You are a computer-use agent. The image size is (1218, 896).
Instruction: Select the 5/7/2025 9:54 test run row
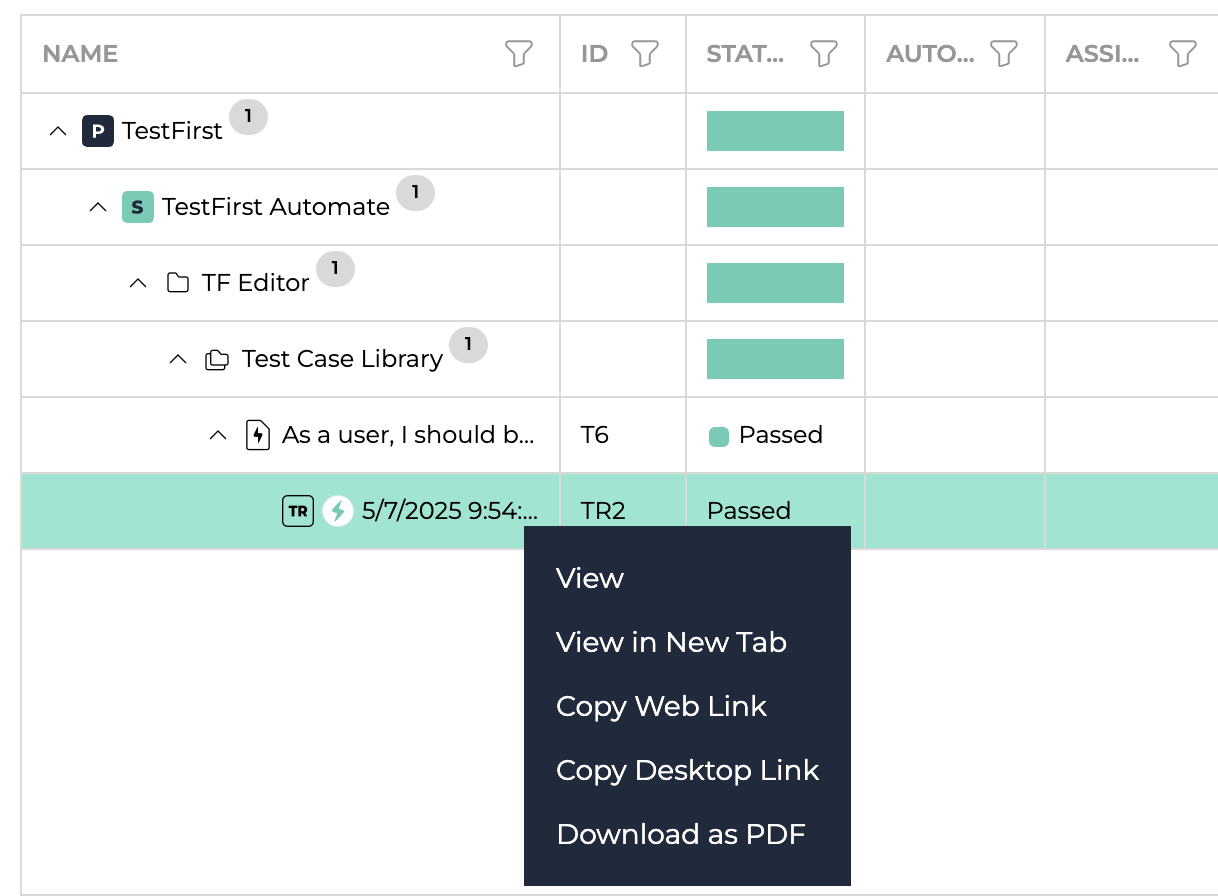450,511
